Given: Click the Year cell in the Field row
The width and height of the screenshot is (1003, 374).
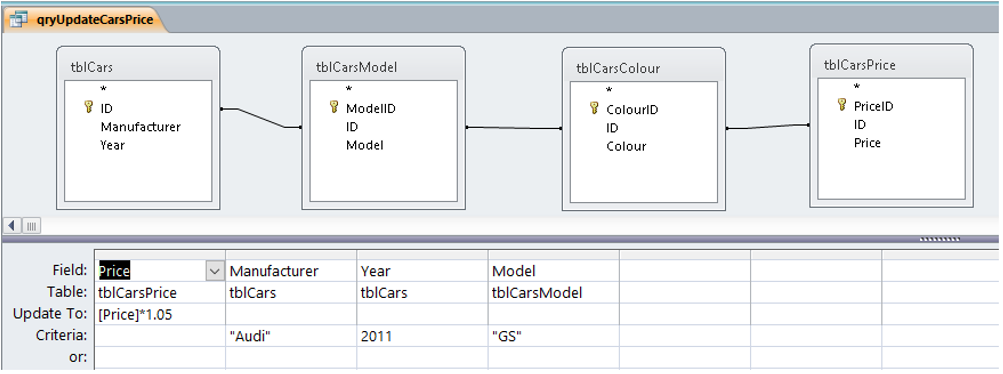Looking at the screenshot, I should tap(422, 271).
